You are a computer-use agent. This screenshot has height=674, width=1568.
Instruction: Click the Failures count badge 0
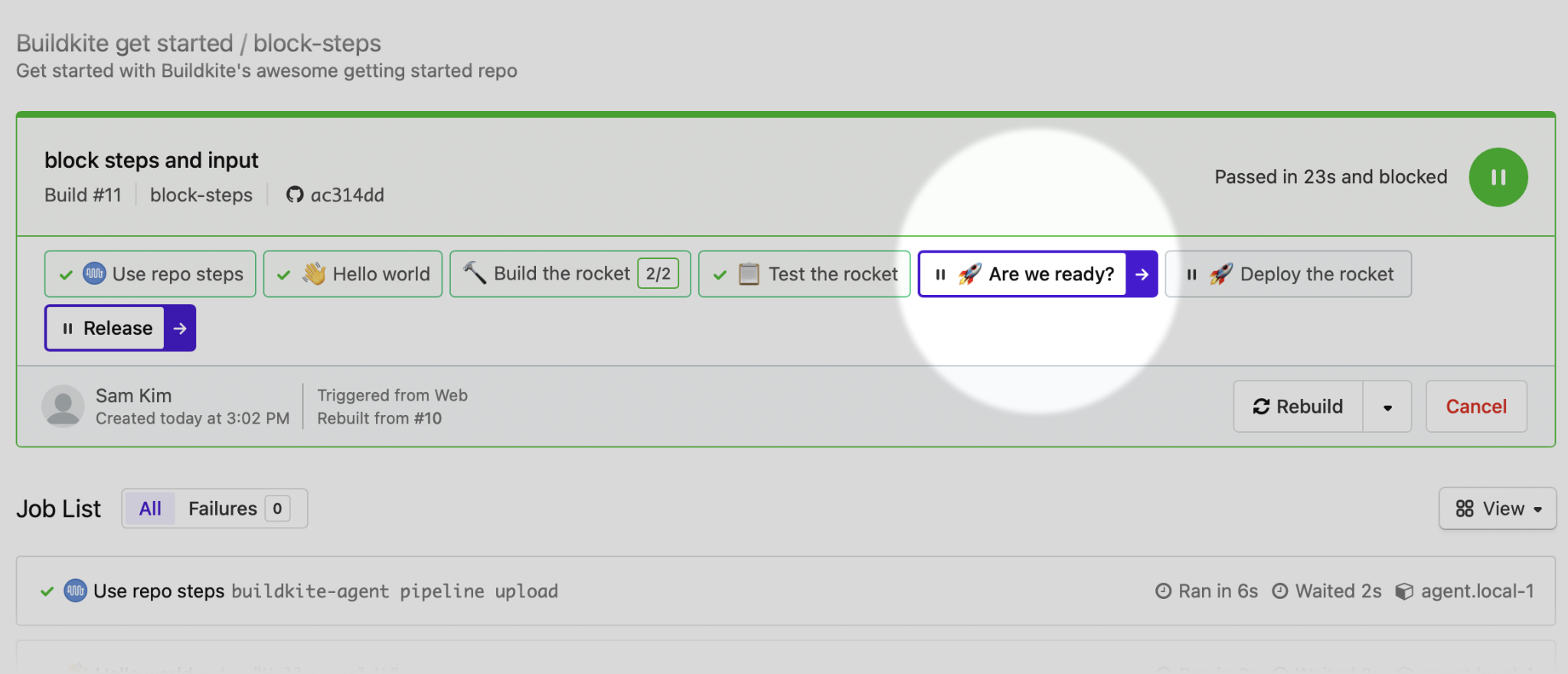(277, 509)
